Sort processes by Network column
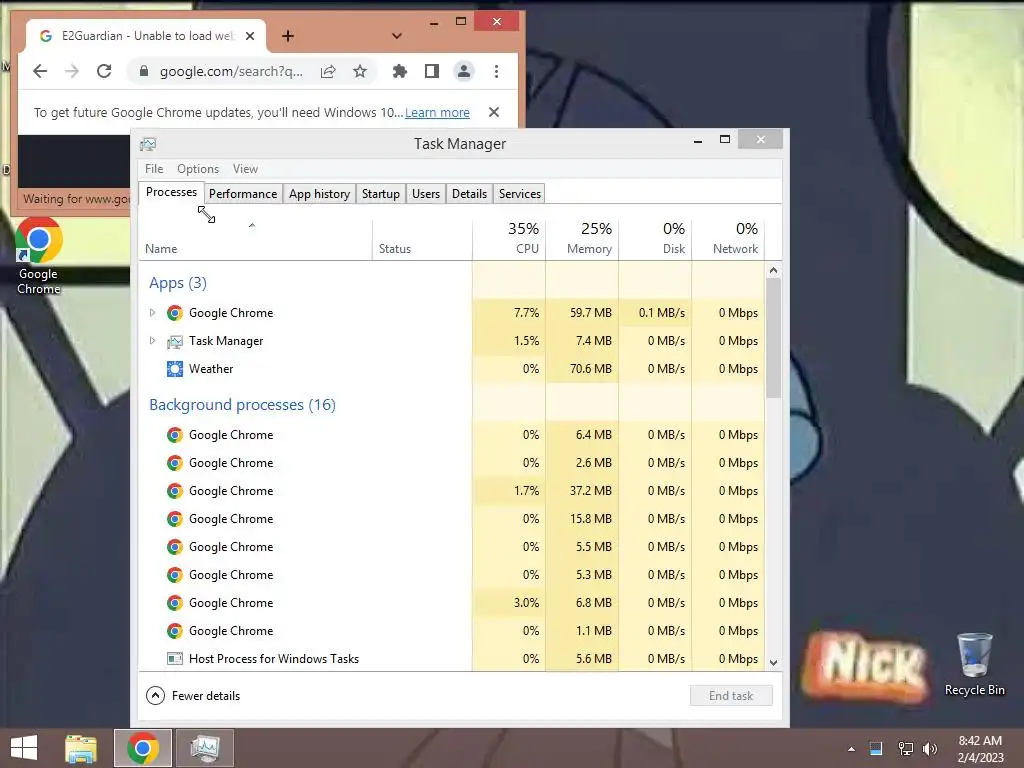 [728, 240]
